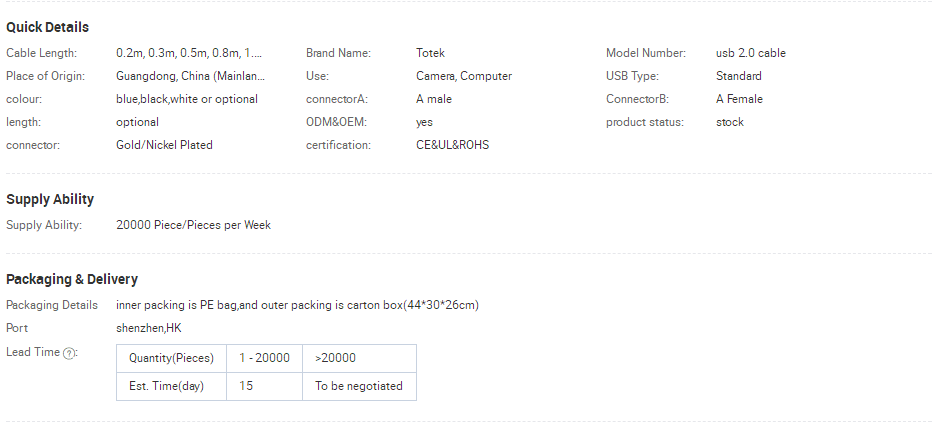Click the Gold/Nickel Plated connector value
The image size is (939, 422).
164,145
